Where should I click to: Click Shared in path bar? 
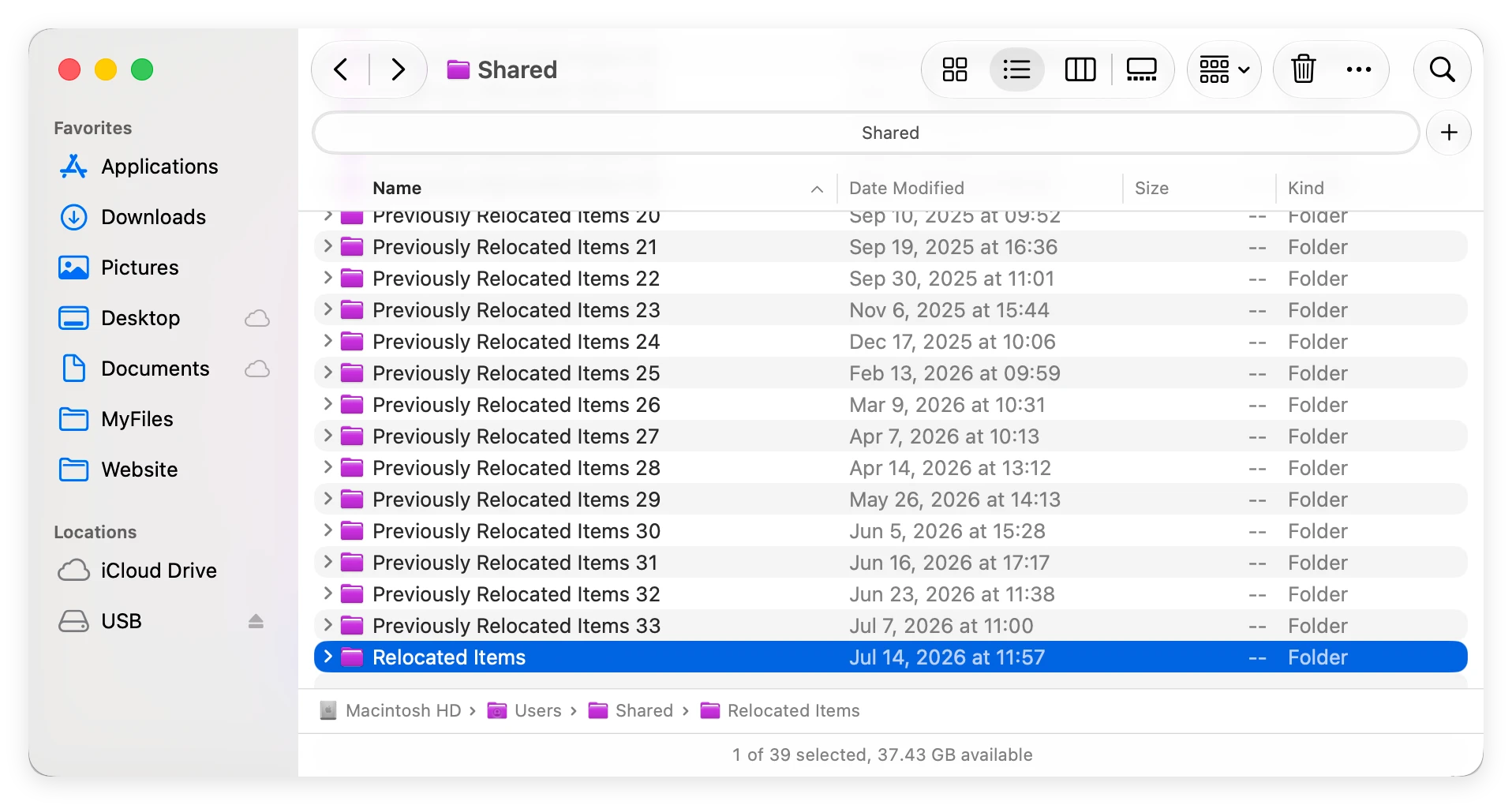pyautogui.click(x=631, y=710)
